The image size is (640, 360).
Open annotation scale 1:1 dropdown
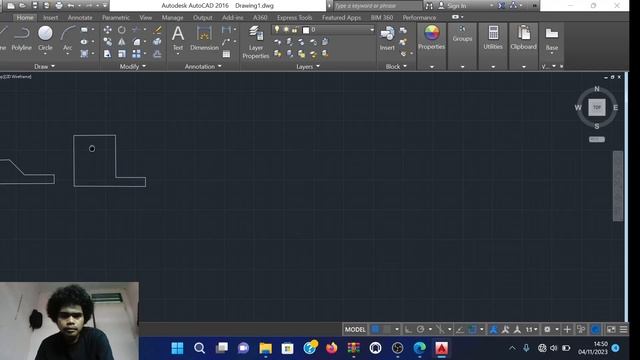click(x=531, y=329)
